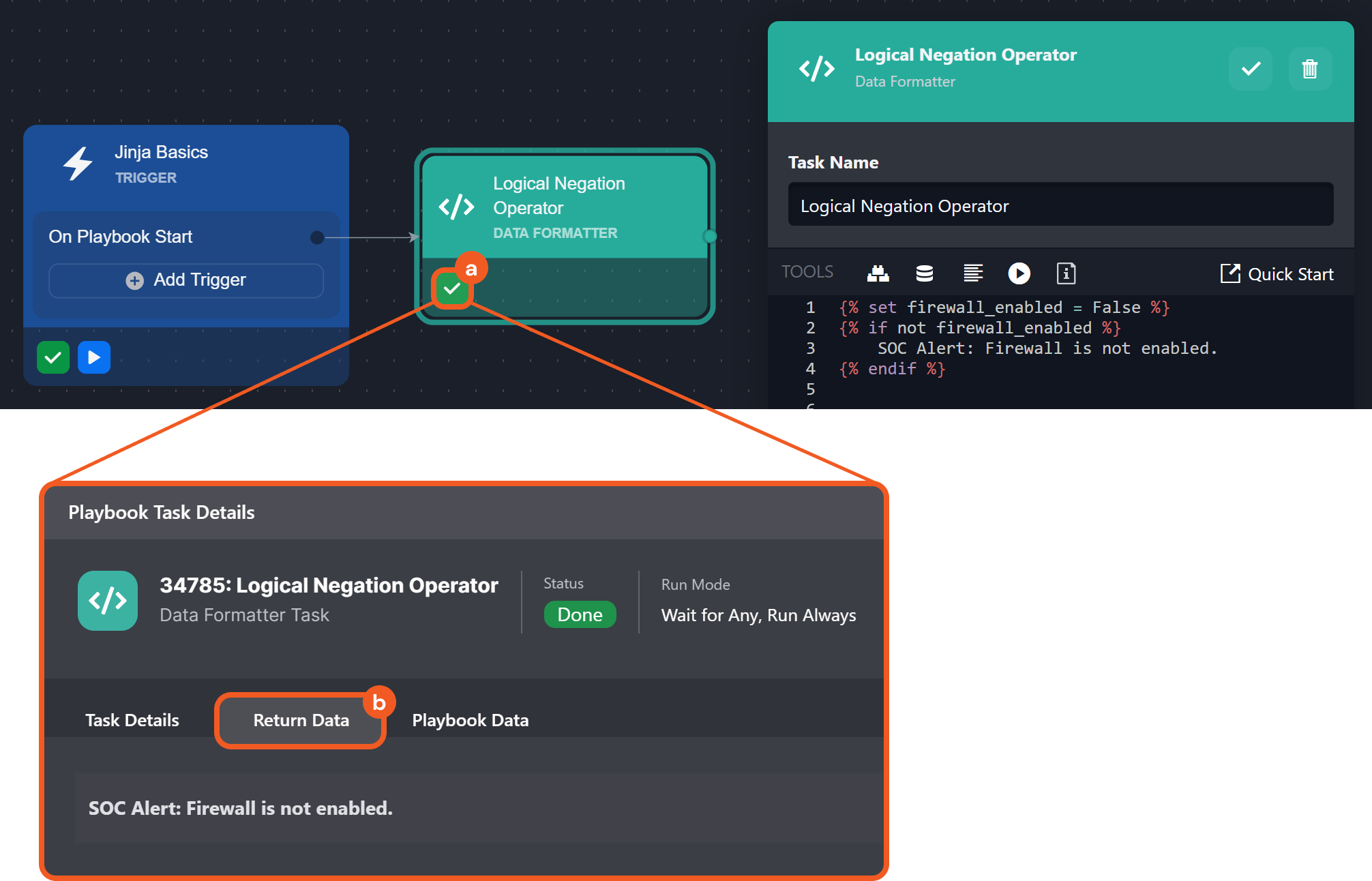The height and width of the screenshot is (881, 1372).
Task: Click the text-align lines icon in TOOLS
Action: pos(972,273)
